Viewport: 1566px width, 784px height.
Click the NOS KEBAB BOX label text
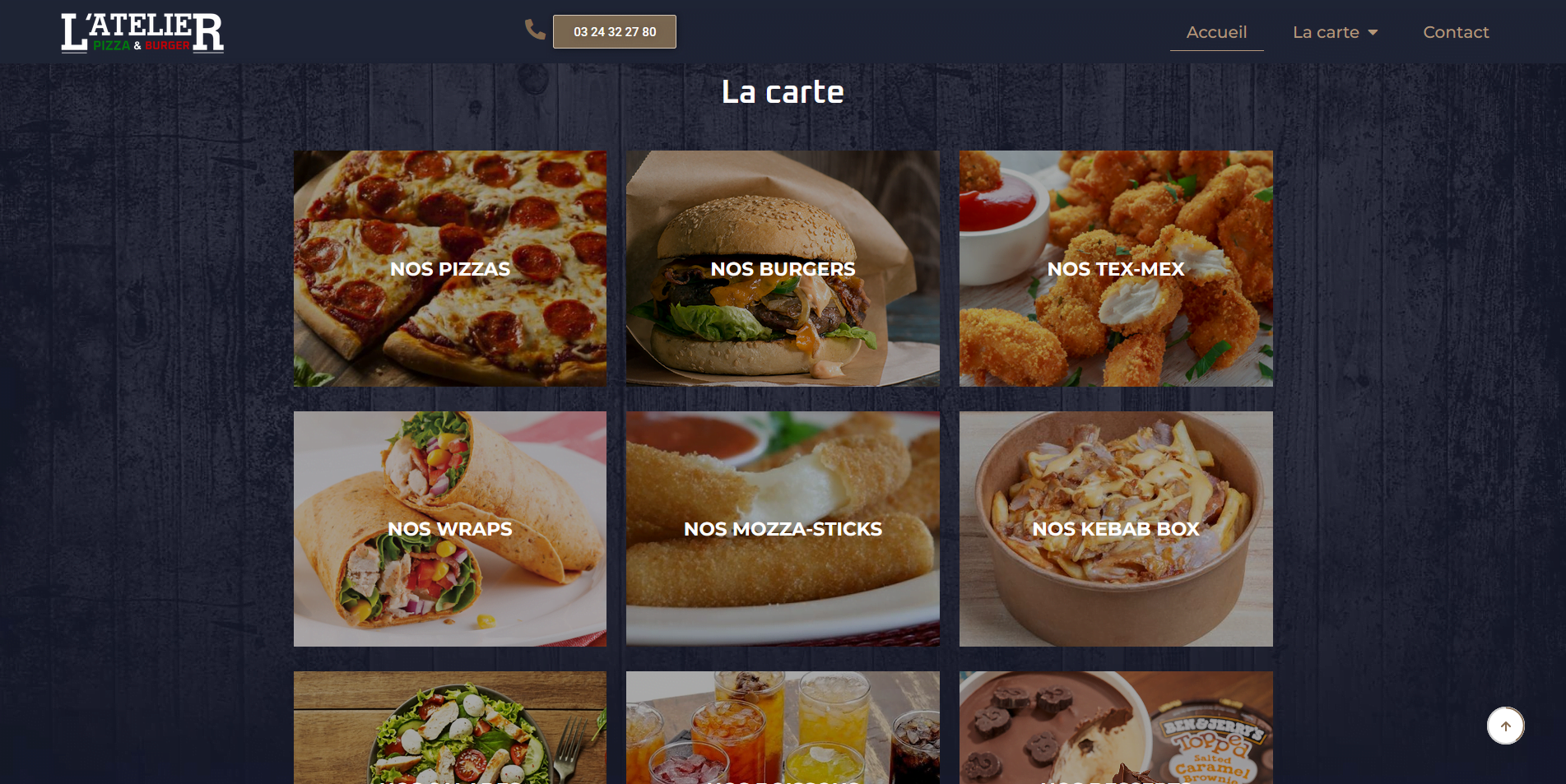coord(1116,529)
